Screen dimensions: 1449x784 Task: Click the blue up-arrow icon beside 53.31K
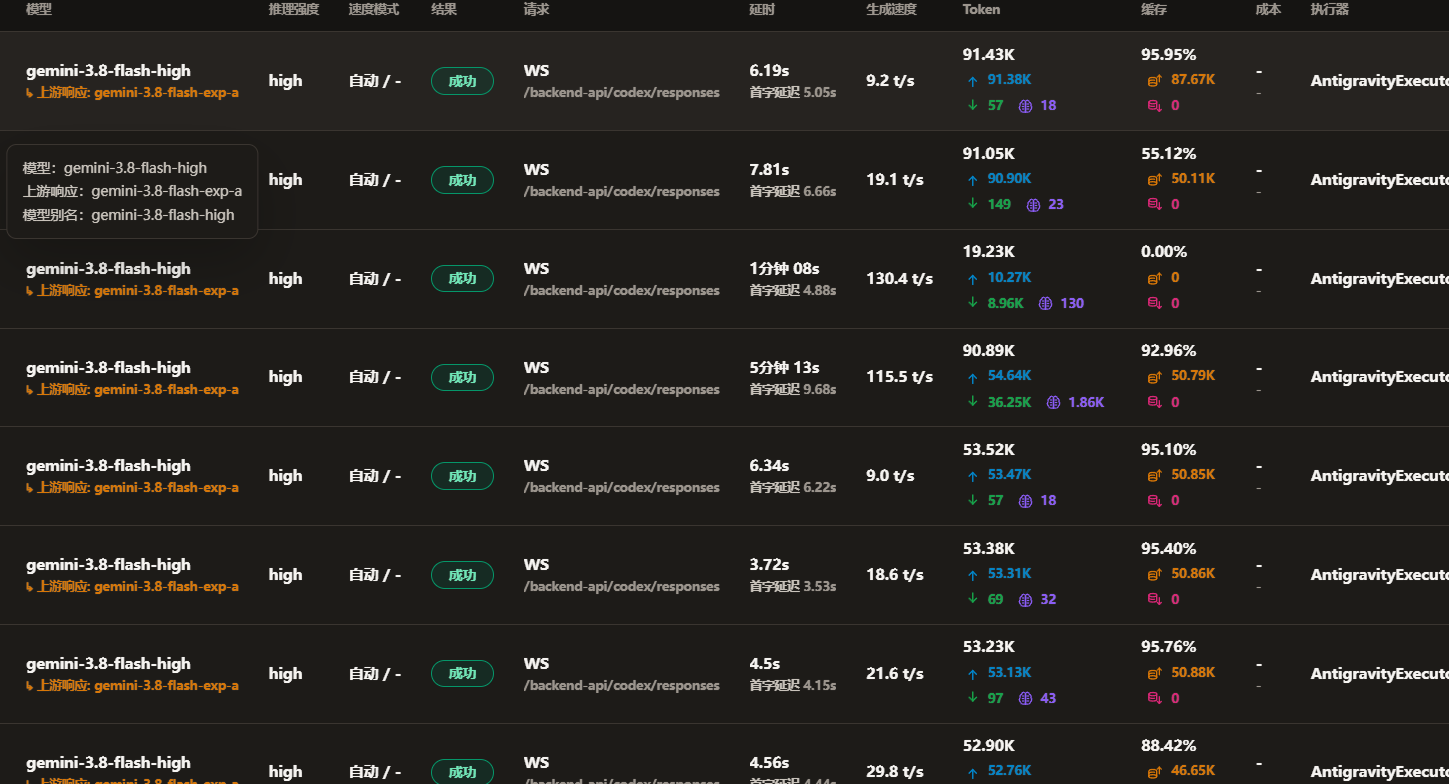[972, 574]
